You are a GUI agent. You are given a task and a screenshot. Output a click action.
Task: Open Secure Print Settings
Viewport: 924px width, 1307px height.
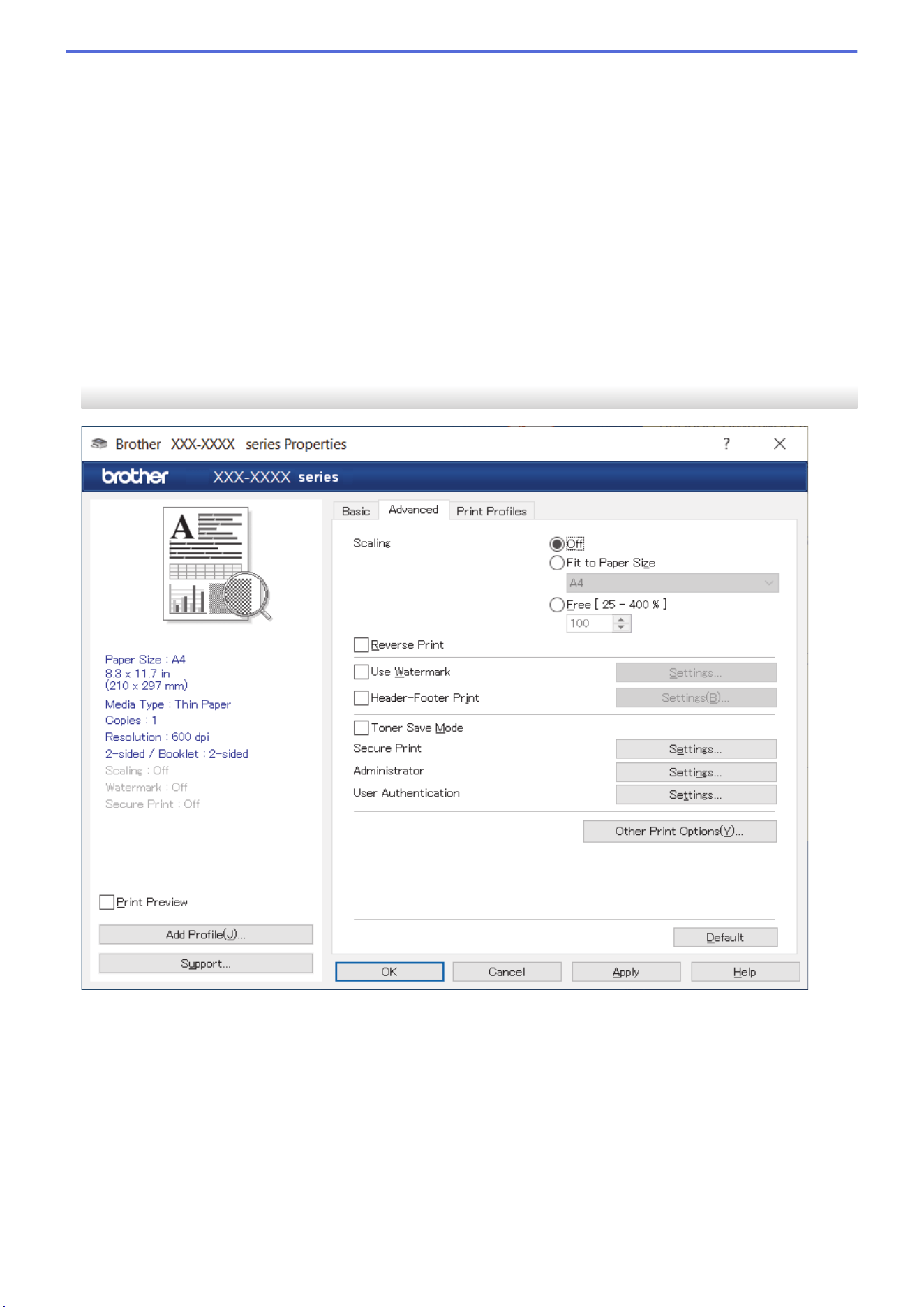pyautogui.click(x=696, y=748)
